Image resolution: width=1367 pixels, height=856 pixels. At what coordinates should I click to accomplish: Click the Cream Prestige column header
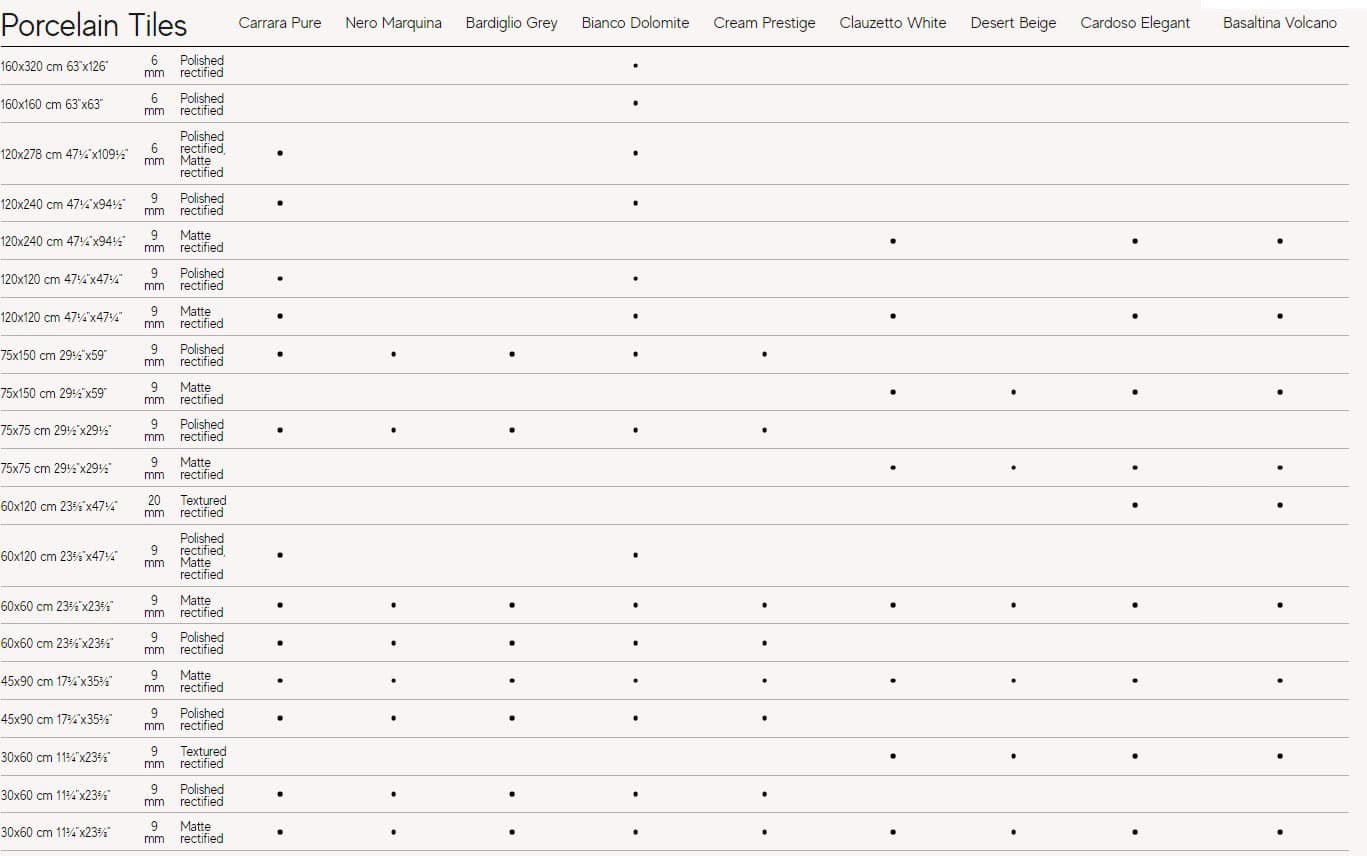pyautogui.click(x=764, y=23)
